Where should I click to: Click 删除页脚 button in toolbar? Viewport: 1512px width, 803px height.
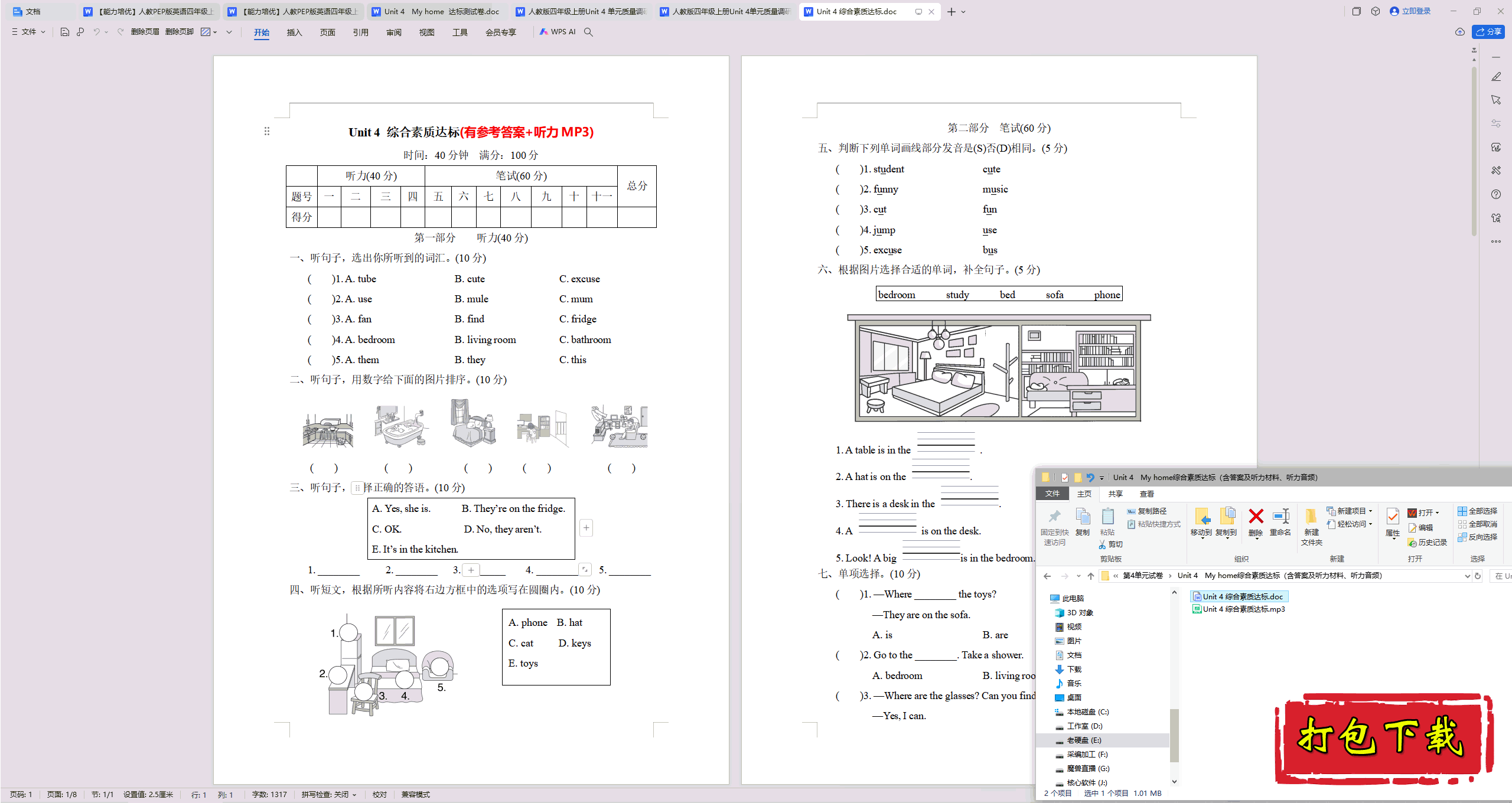click(180, 32)
